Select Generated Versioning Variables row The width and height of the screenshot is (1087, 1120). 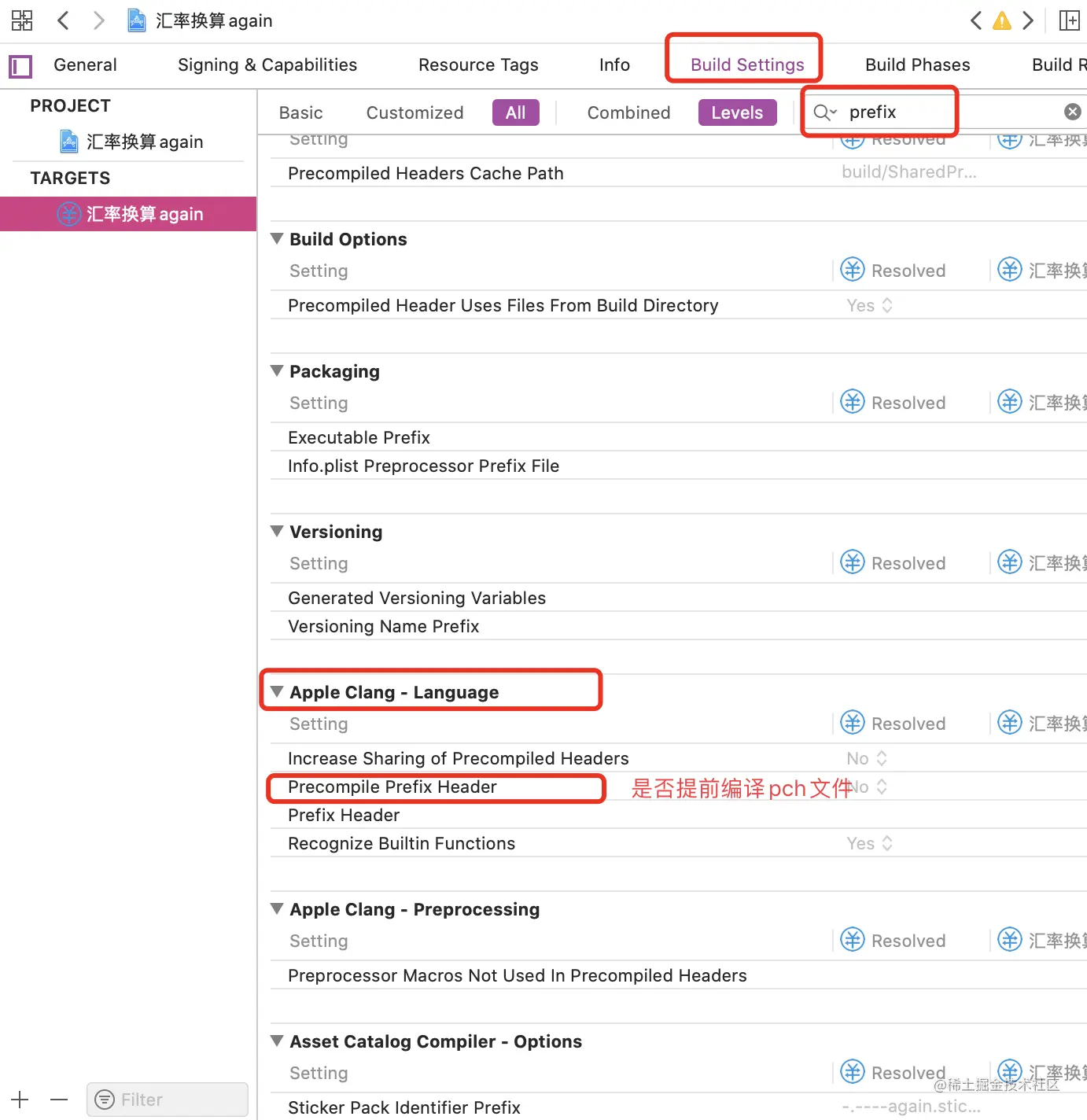pos(678,598)
